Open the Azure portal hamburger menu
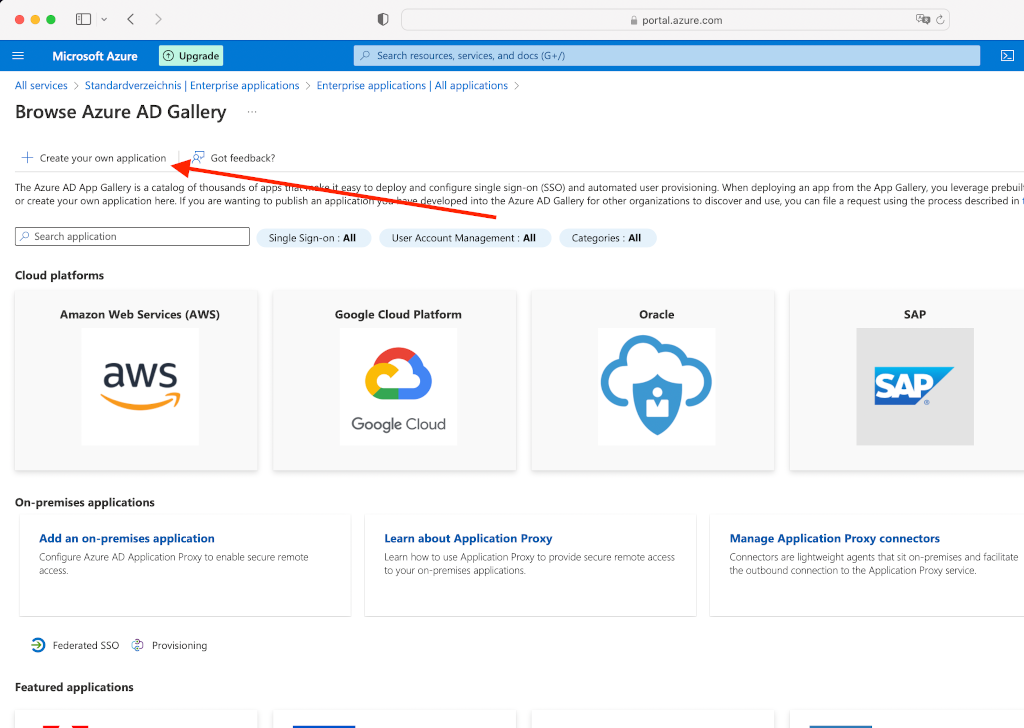This screenshot has height=728, width=1024. click(18, 55)
